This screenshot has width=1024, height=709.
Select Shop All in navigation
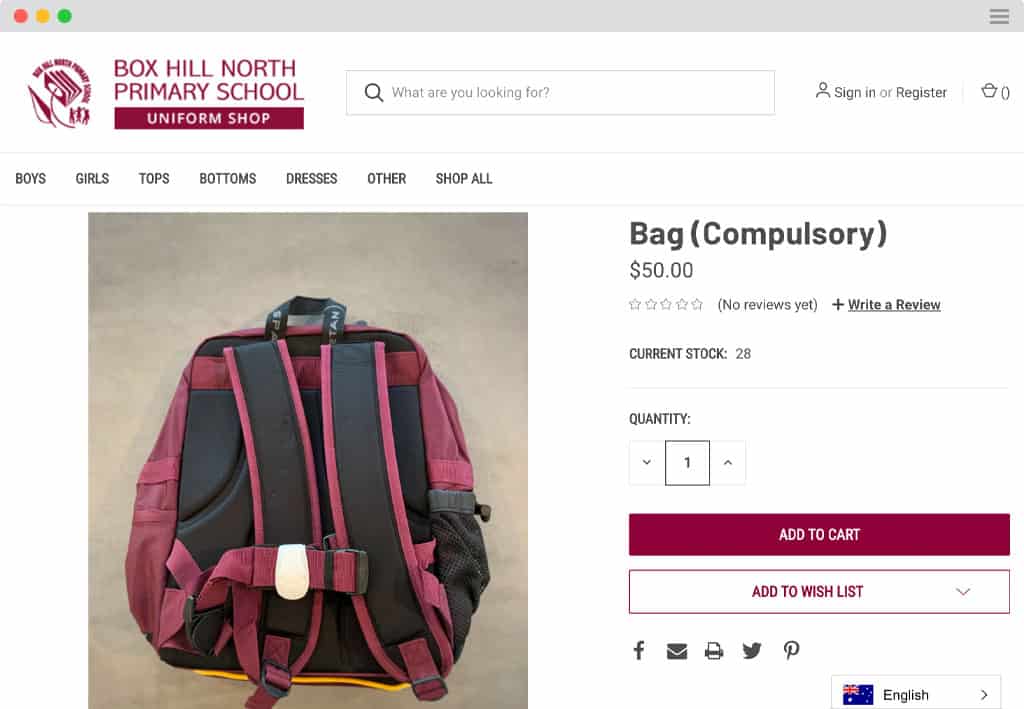(x=464, y=178)
